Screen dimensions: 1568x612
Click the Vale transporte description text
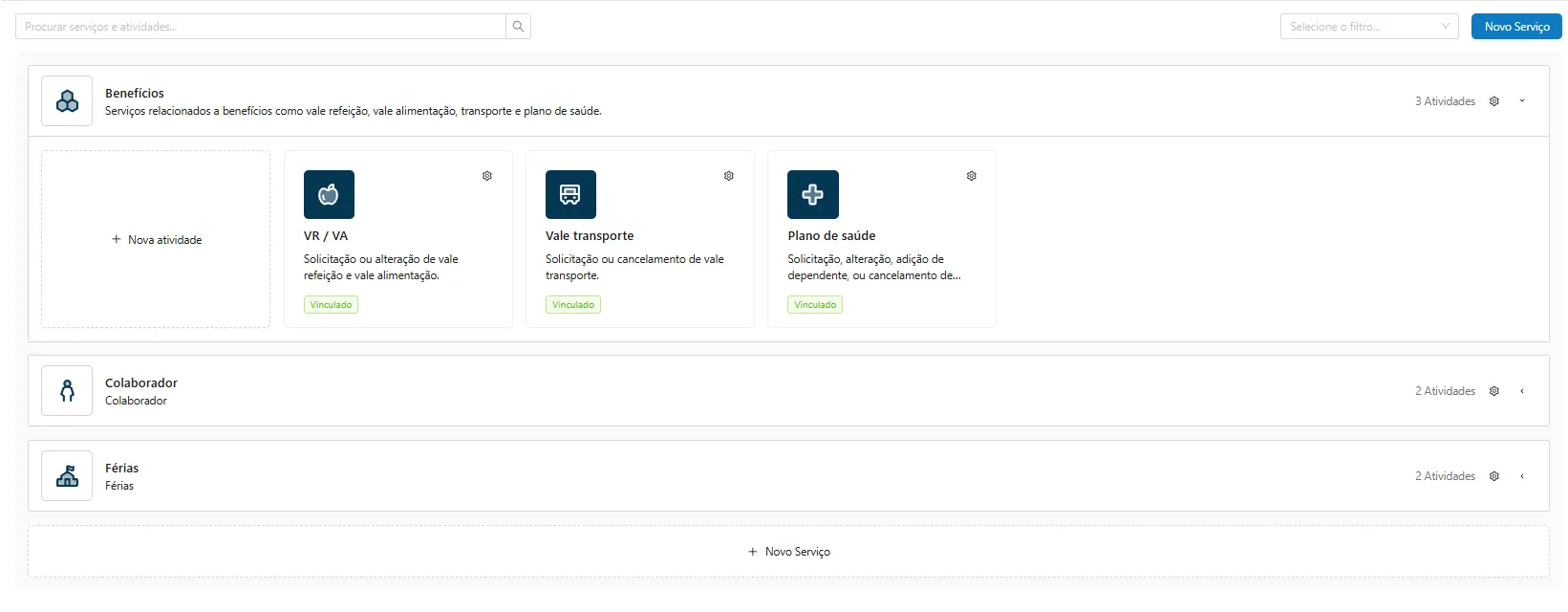tap(634, 268)
